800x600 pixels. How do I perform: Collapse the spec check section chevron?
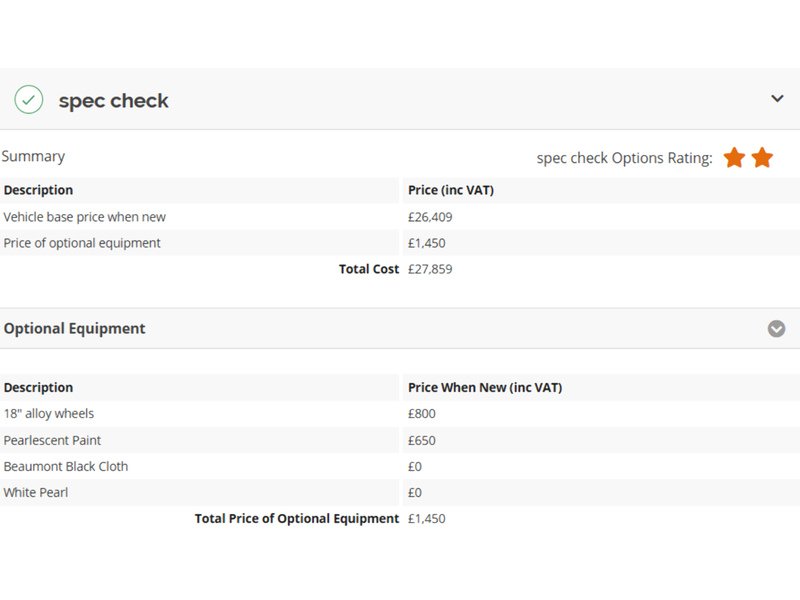(x=777, y=99)
